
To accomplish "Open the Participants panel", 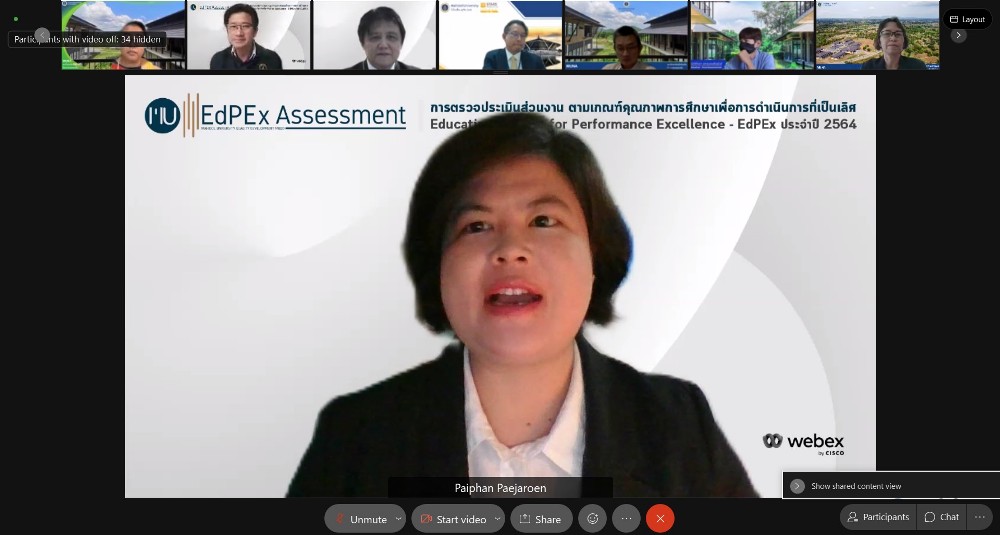I will click(877, 517).
